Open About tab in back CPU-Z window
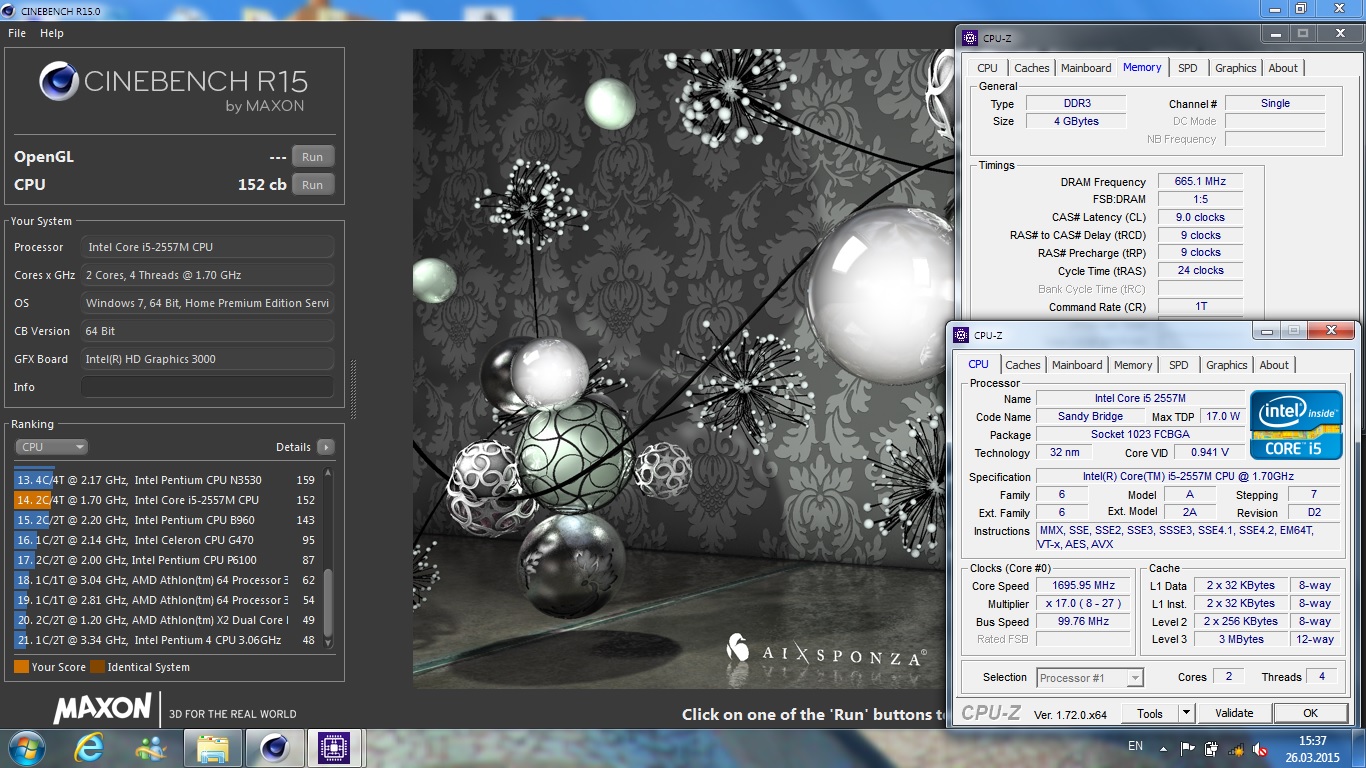Viewport: 1366px width, 768px height. pyautogui.click(x=1283, y=68)
